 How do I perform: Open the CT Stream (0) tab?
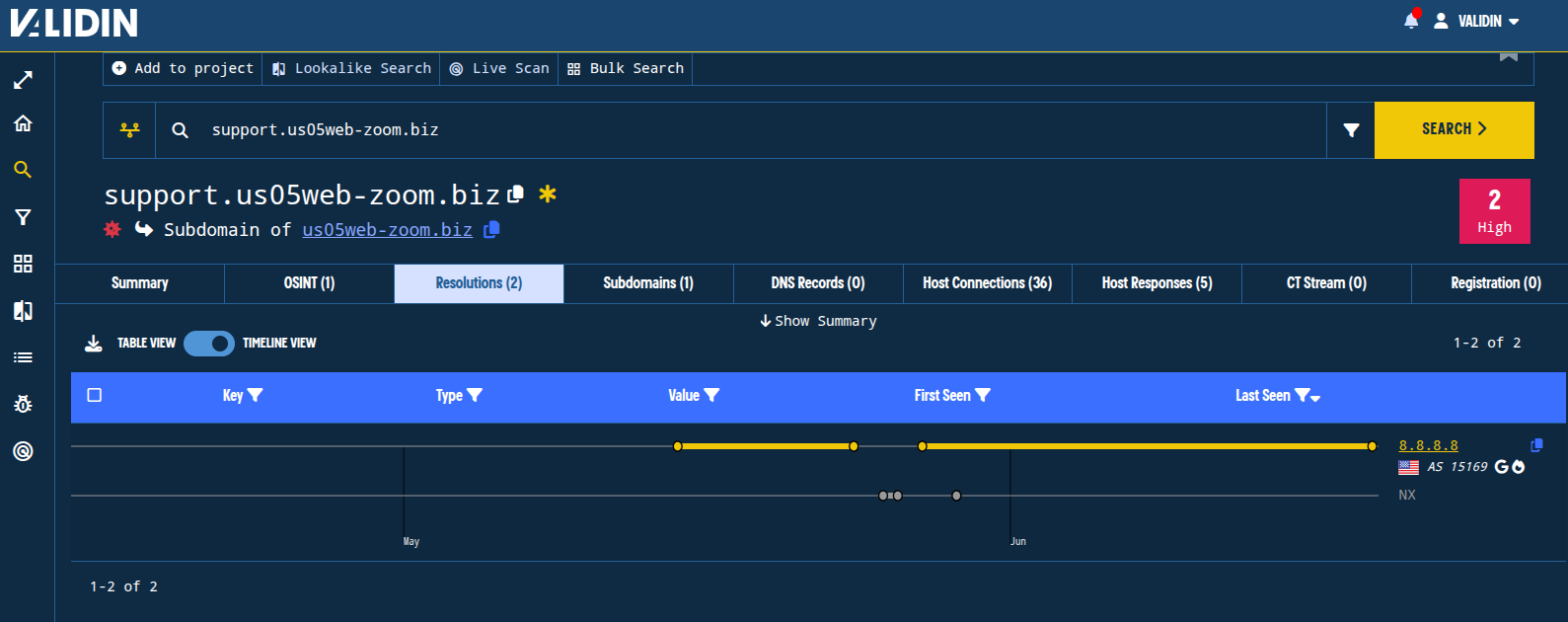pyautogui.click(x=1327, y=283)
